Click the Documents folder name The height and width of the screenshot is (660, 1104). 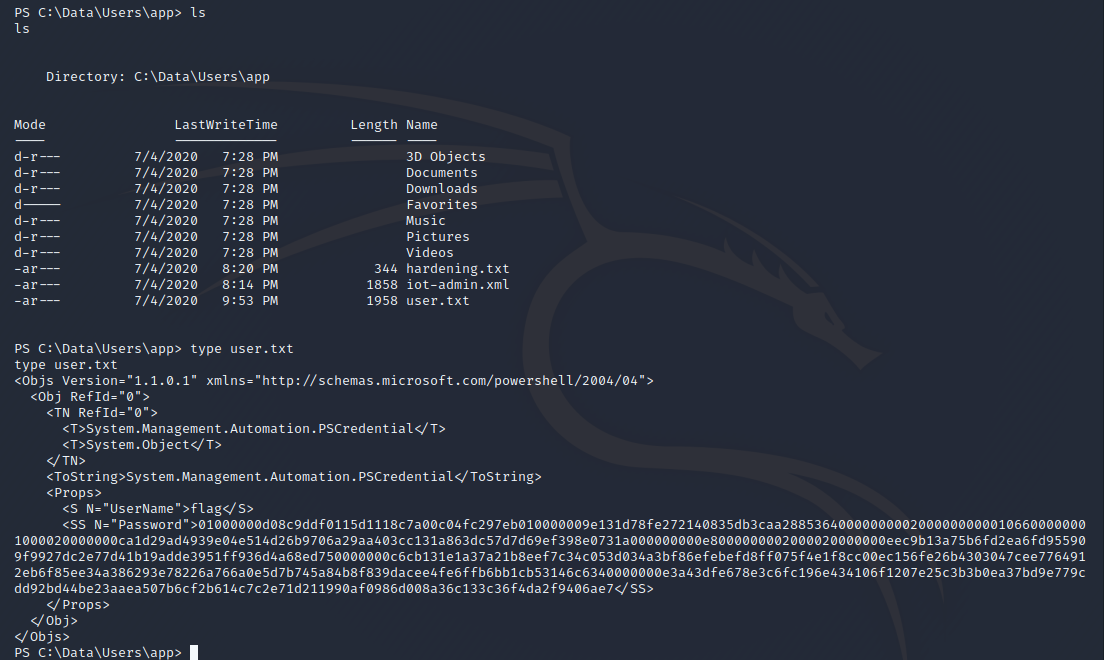[x=441, y=173]
